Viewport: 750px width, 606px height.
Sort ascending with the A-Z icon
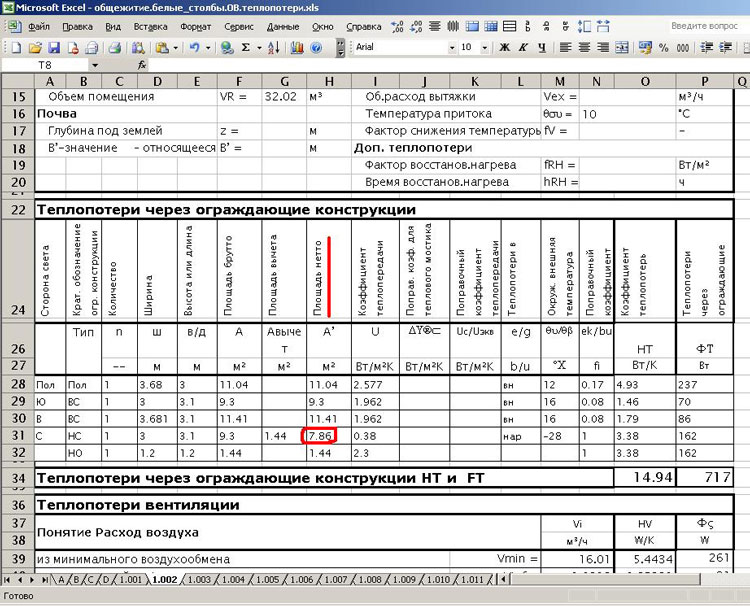click(x=272, y=47)
